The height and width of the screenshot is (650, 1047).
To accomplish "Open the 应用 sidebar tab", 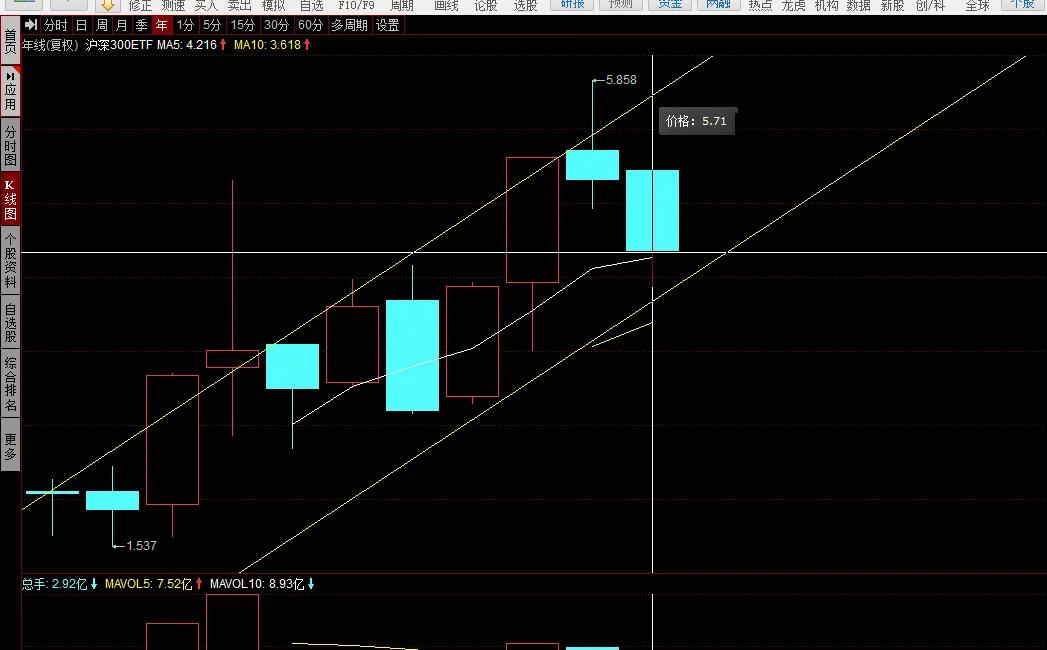I will tap(10, 92).
